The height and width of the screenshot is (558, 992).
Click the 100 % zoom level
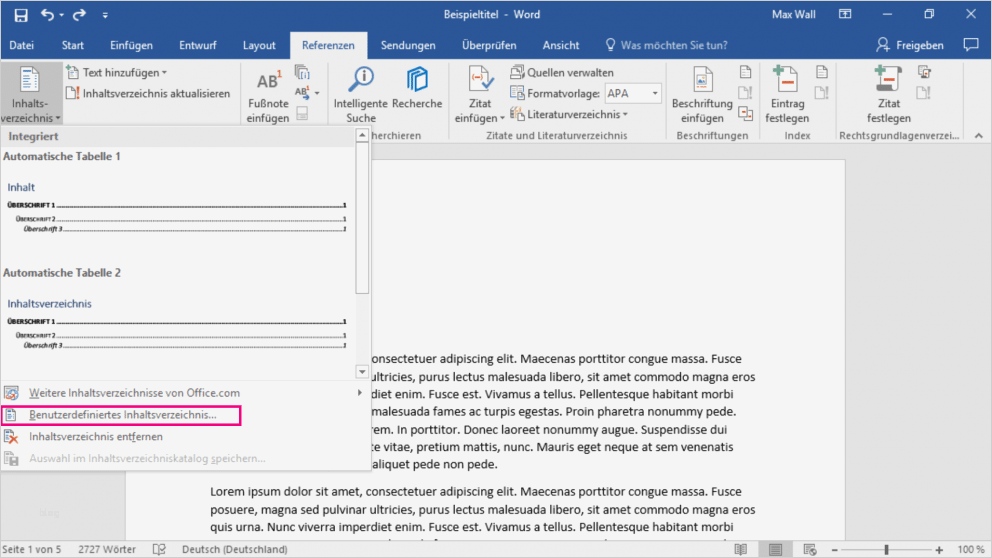tap(970, 549)
